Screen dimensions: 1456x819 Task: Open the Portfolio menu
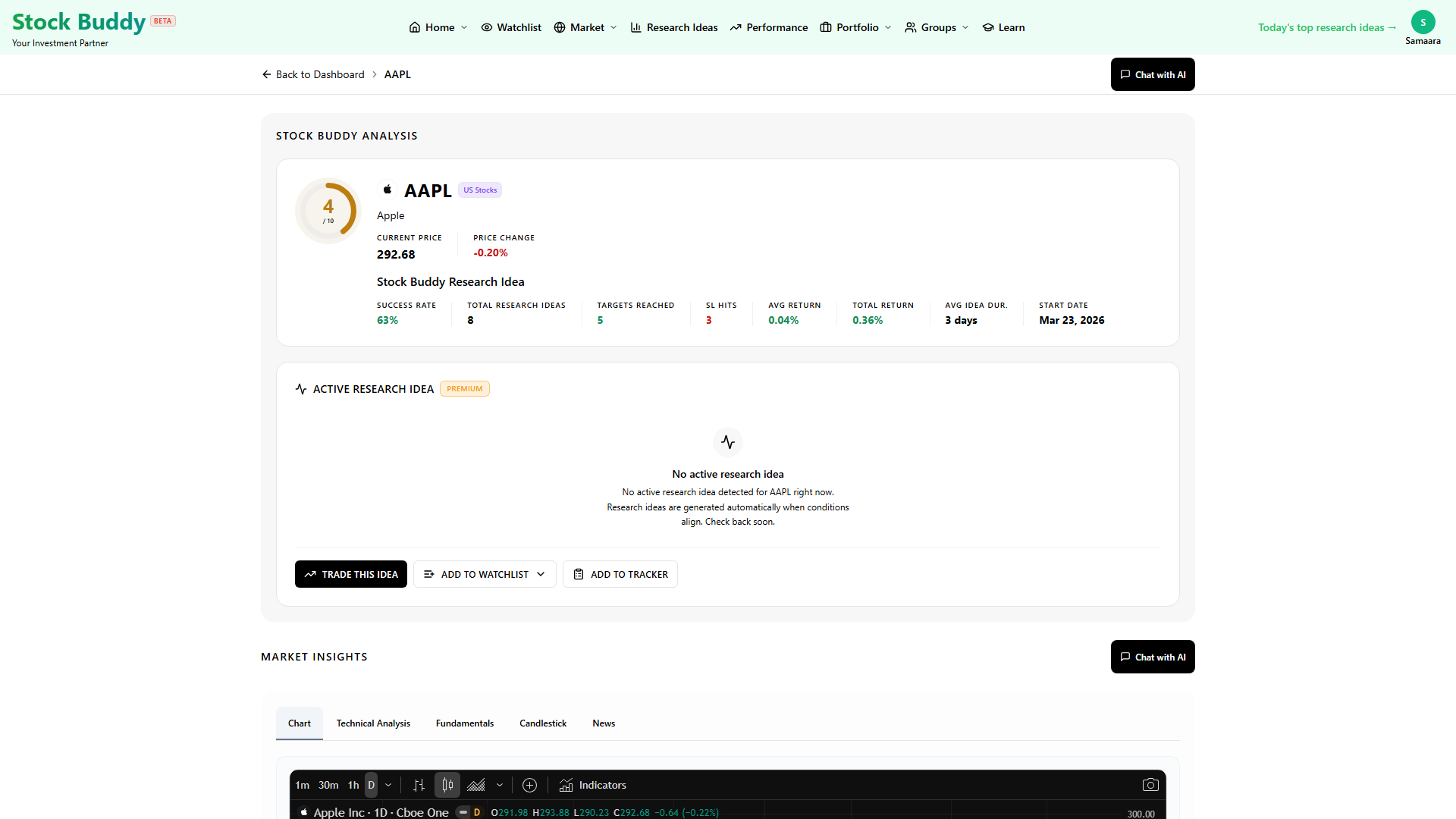click(x=856, y=27)
